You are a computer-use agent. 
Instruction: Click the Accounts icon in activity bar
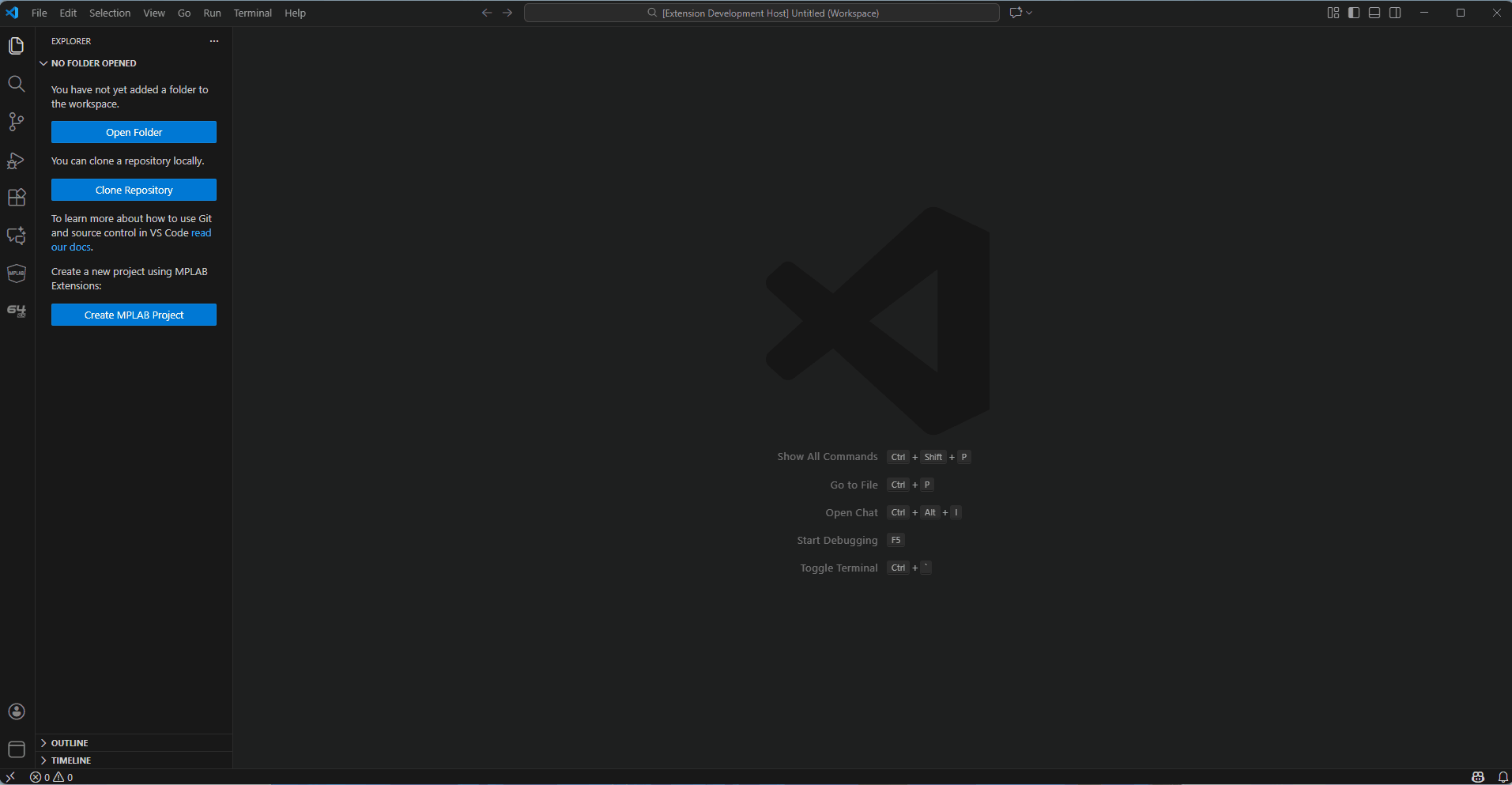click(16, 711)
